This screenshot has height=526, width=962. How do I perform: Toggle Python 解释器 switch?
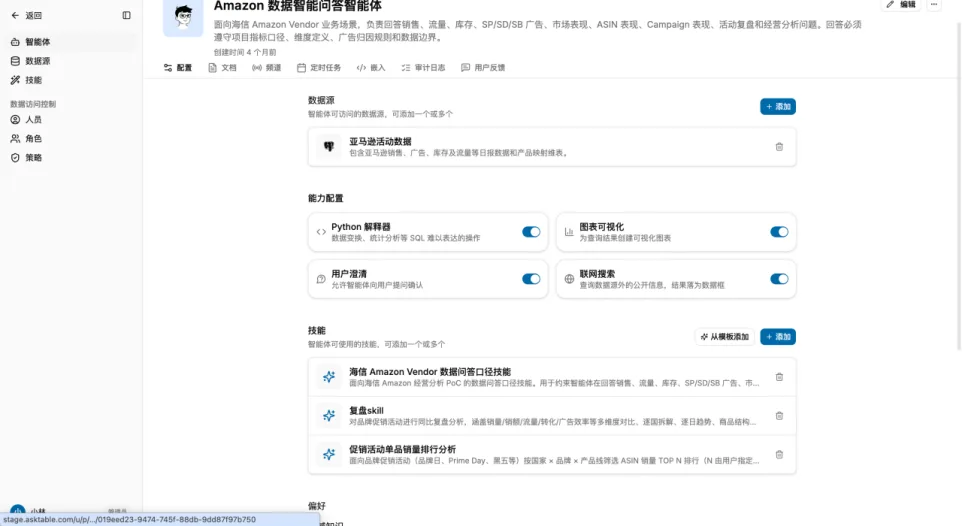[x=531, y=232]
